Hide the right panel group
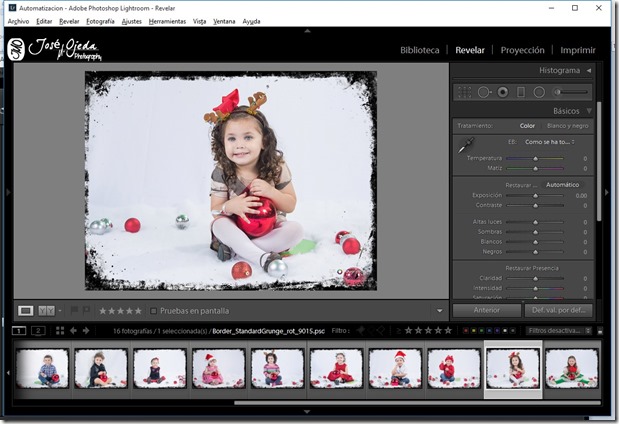Screen dimensions: 619x424 click(607, 192)
